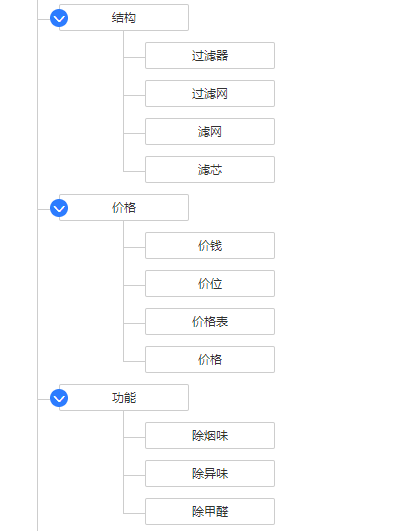Select the 价格 child node below 价格表

[210, 360]
